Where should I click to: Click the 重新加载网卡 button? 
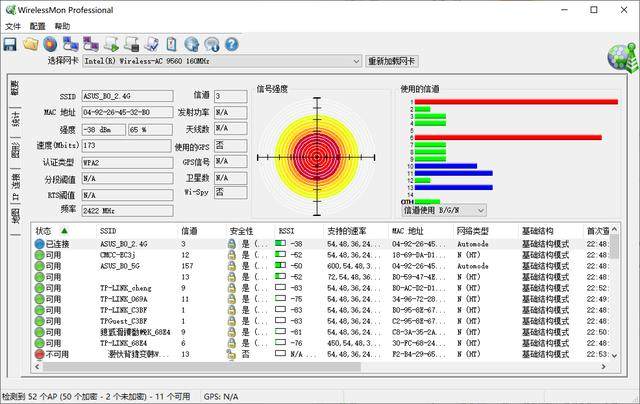coord(392,61)
